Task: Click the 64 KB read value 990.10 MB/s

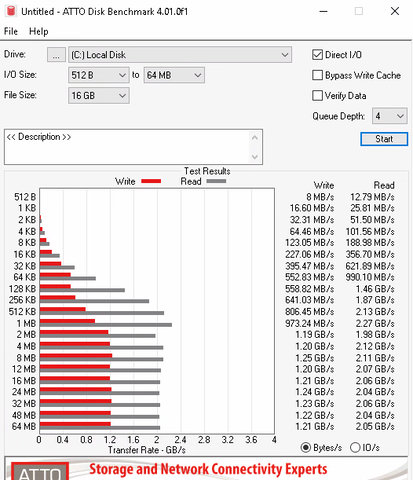Action: click(x=370, y=277)
